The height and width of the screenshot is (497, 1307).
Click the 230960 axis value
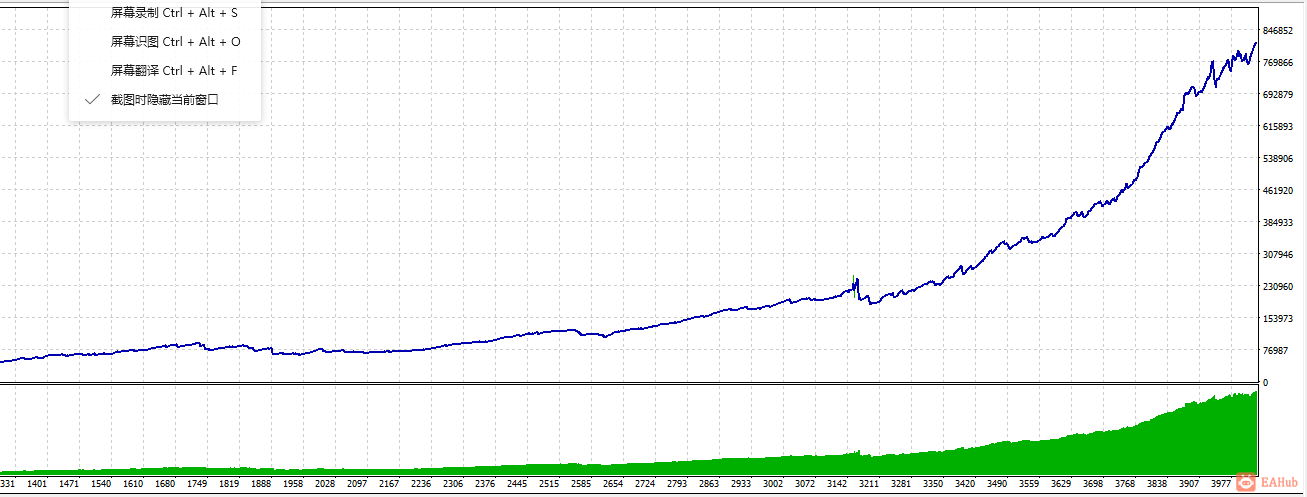1278,287
